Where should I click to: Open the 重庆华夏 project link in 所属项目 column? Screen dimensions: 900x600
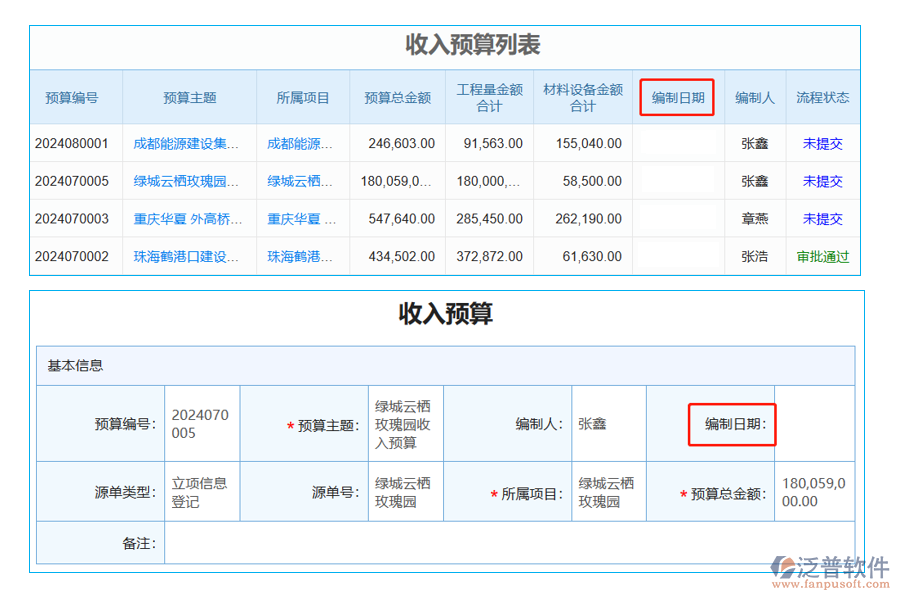click(x=302, y=219)
